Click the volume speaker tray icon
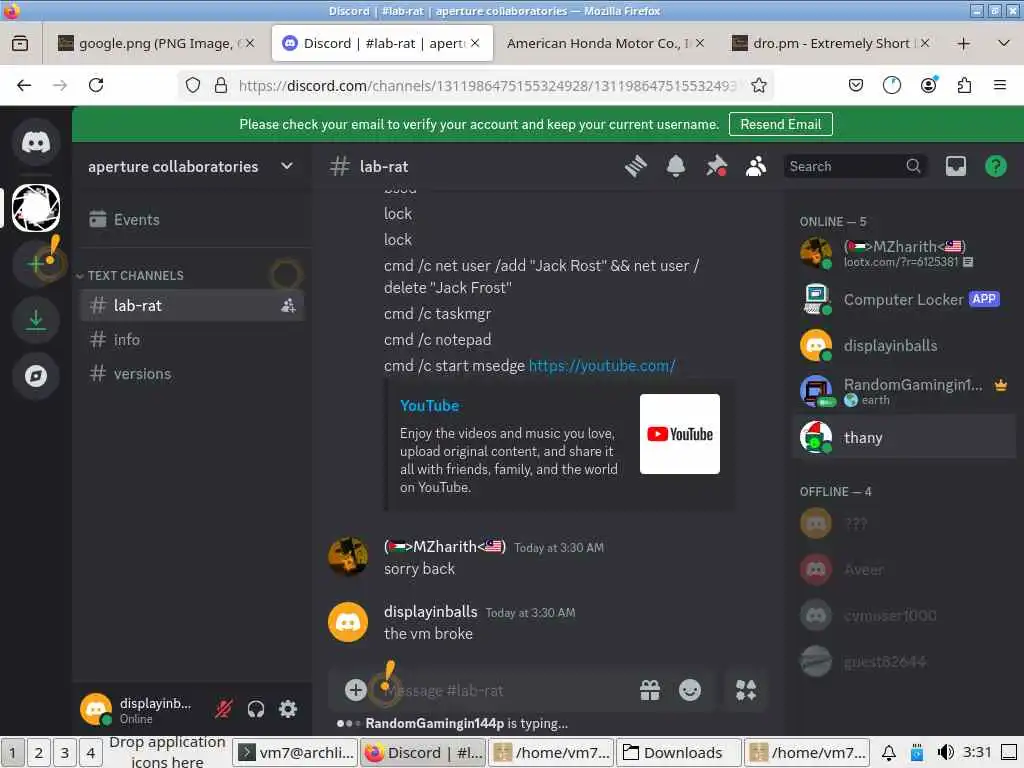Image resolution: width=1024 pixels, height=768 pixels. (945, 753)
